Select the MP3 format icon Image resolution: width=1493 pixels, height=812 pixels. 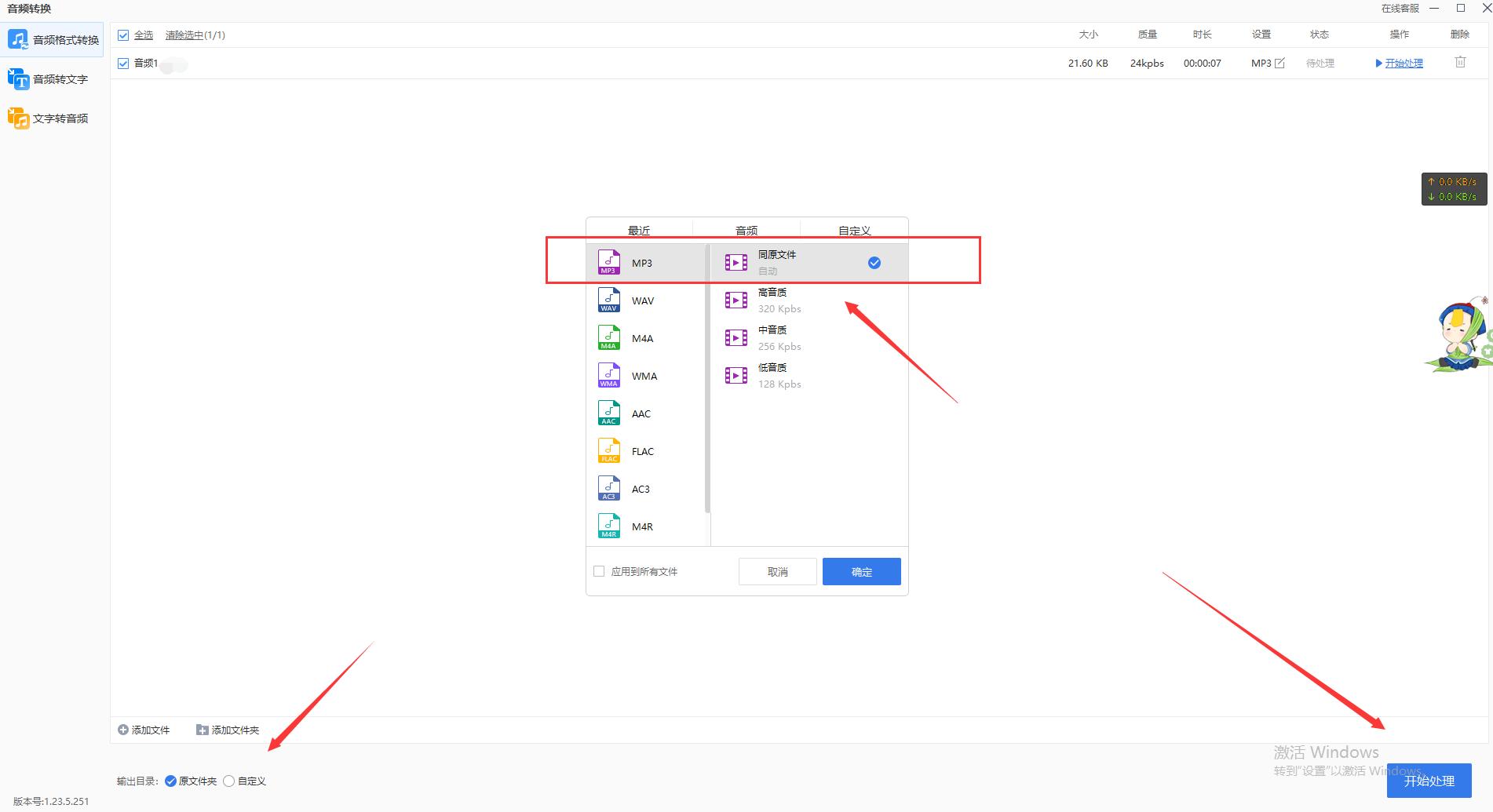[x=608, y=263]
